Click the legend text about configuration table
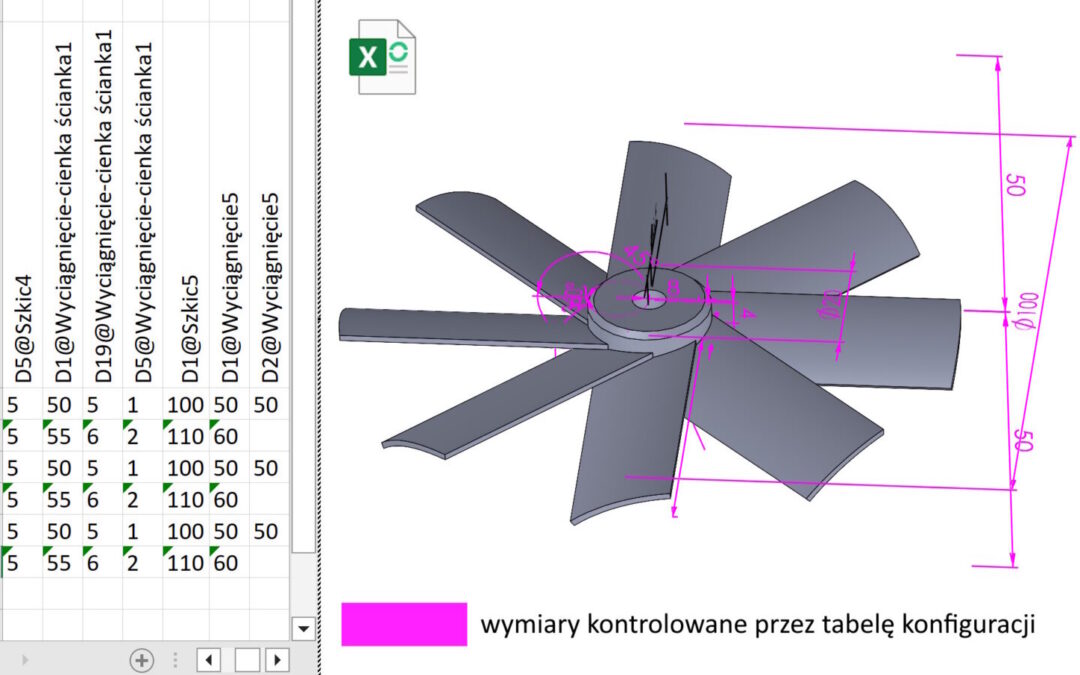 (757, 626)
